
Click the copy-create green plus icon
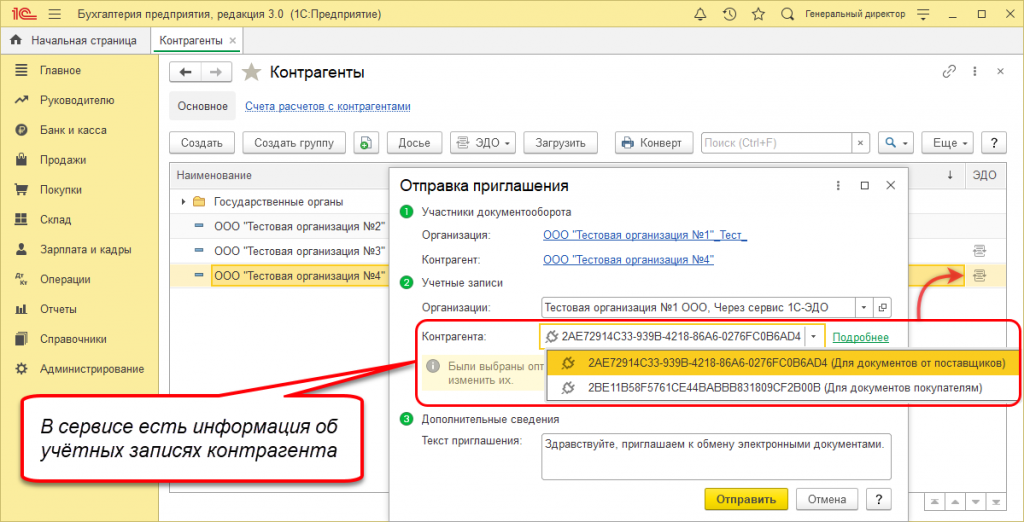(x=366, y=142)
